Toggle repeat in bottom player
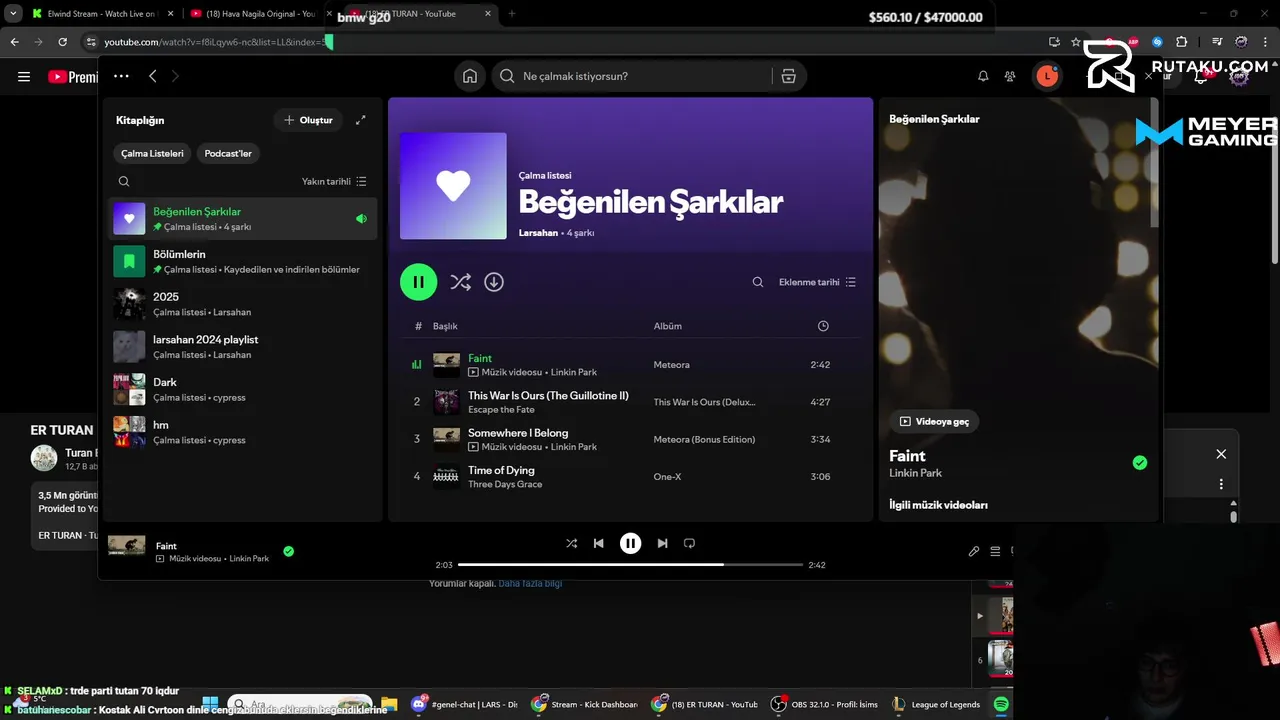The width and height of the screenshot is (1280, 720). [x=689, y=543]
